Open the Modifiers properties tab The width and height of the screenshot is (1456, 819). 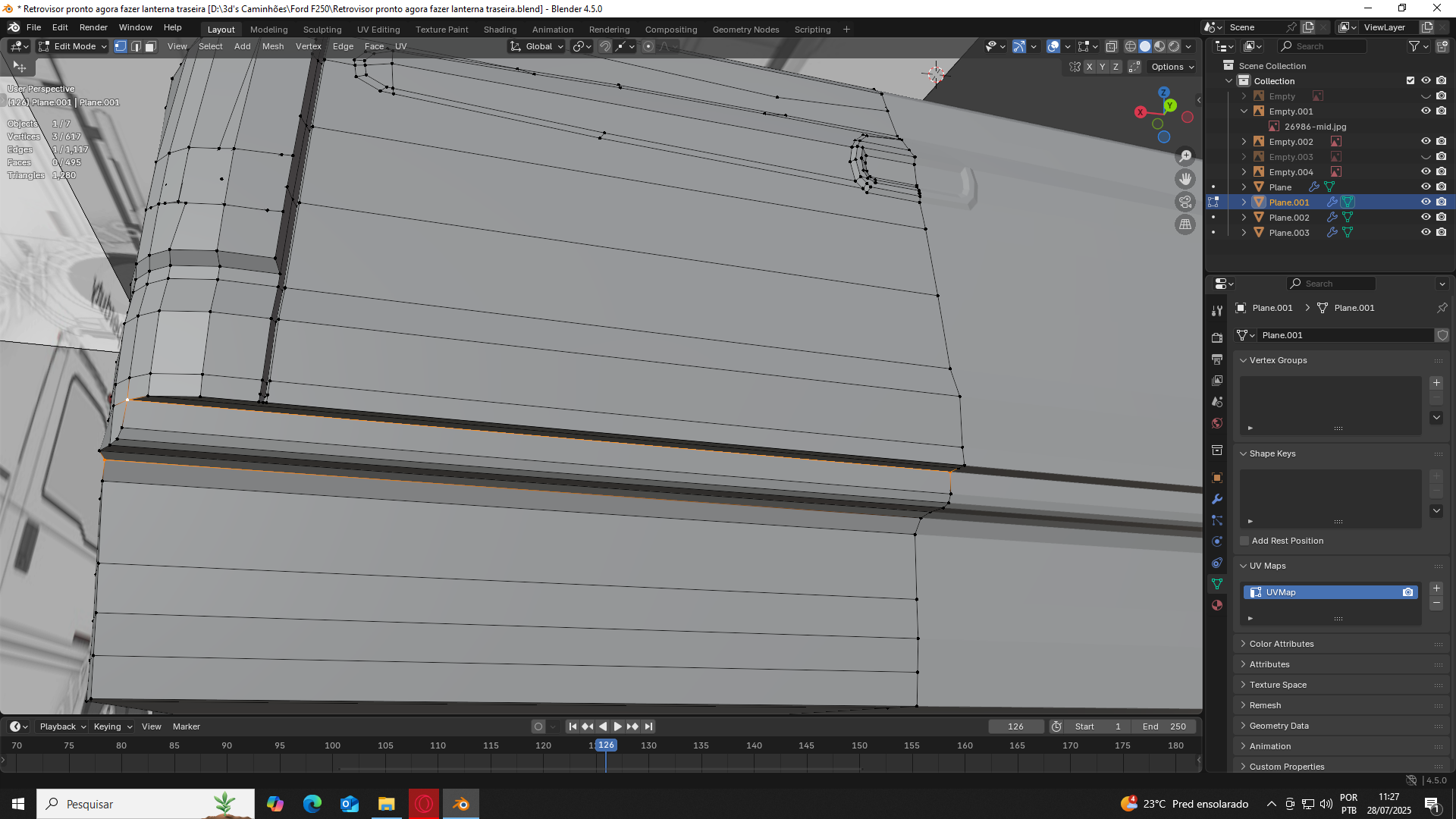(1217, 499)
